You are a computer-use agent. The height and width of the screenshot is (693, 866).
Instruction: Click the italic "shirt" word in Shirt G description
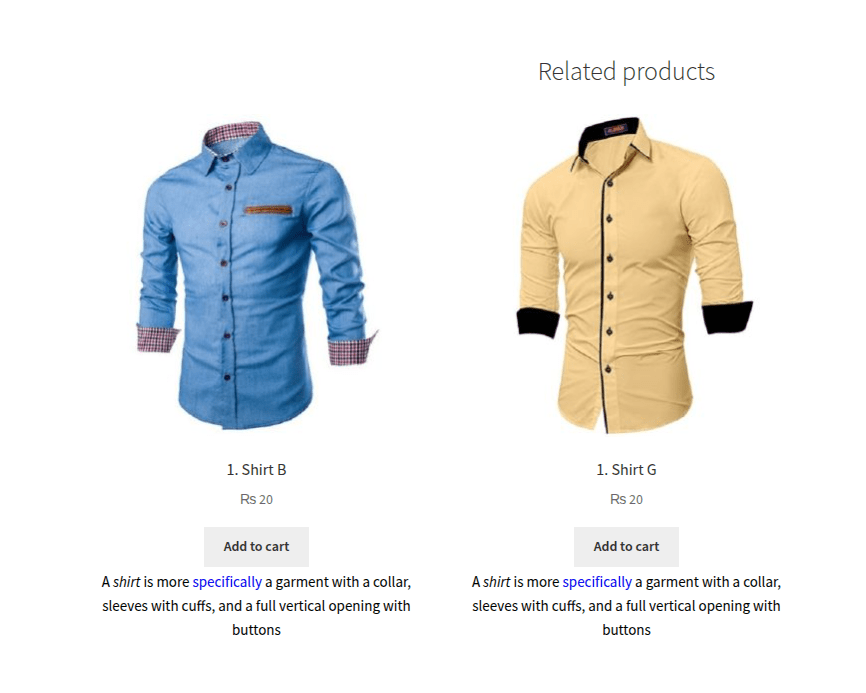coord(497,582)
